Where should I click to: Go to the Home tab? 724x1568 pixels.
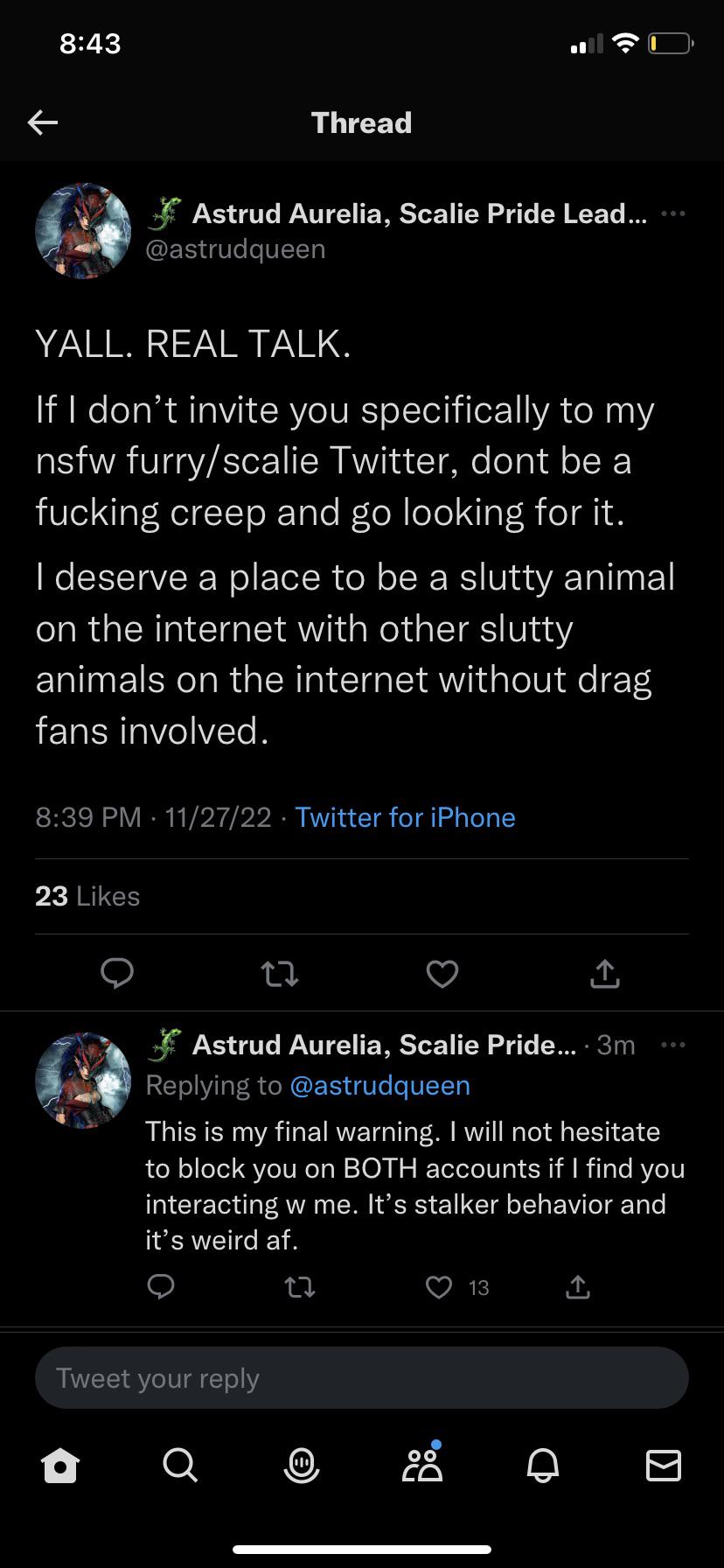coord(60,1466)
